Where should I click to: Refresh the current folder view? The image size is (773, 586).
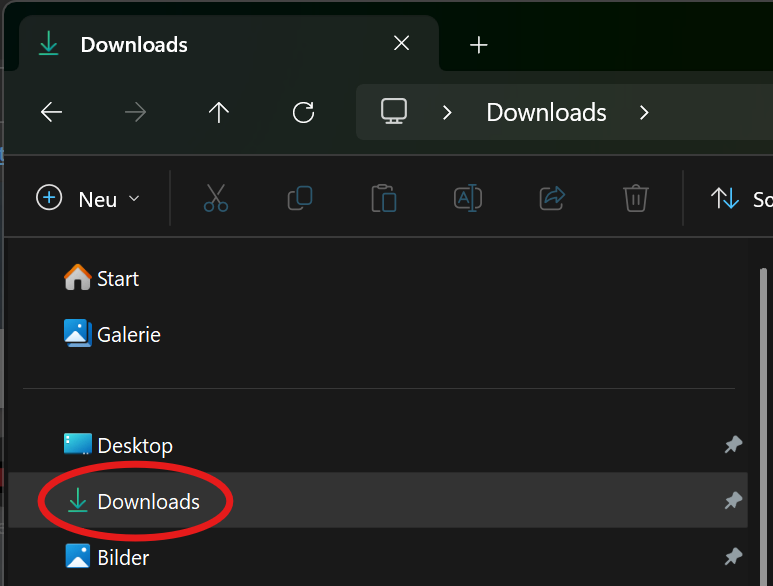click(x=303, y=112)
